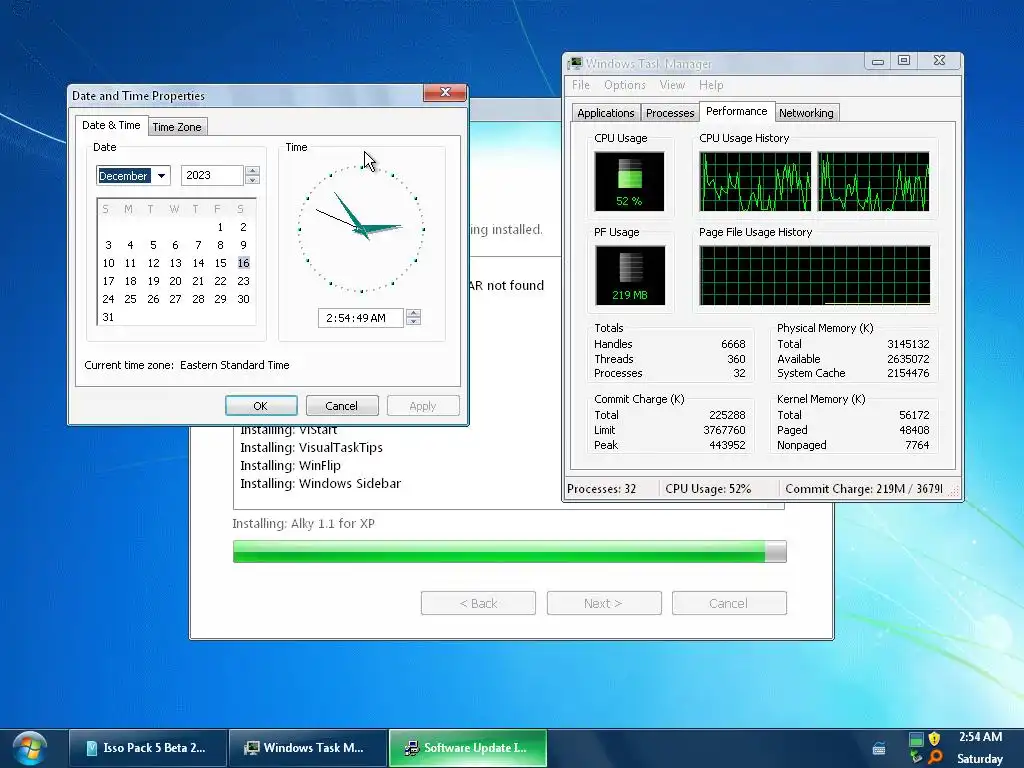Click status bar 'Processes: 32'
The image size is (1024, 768).
601,488
